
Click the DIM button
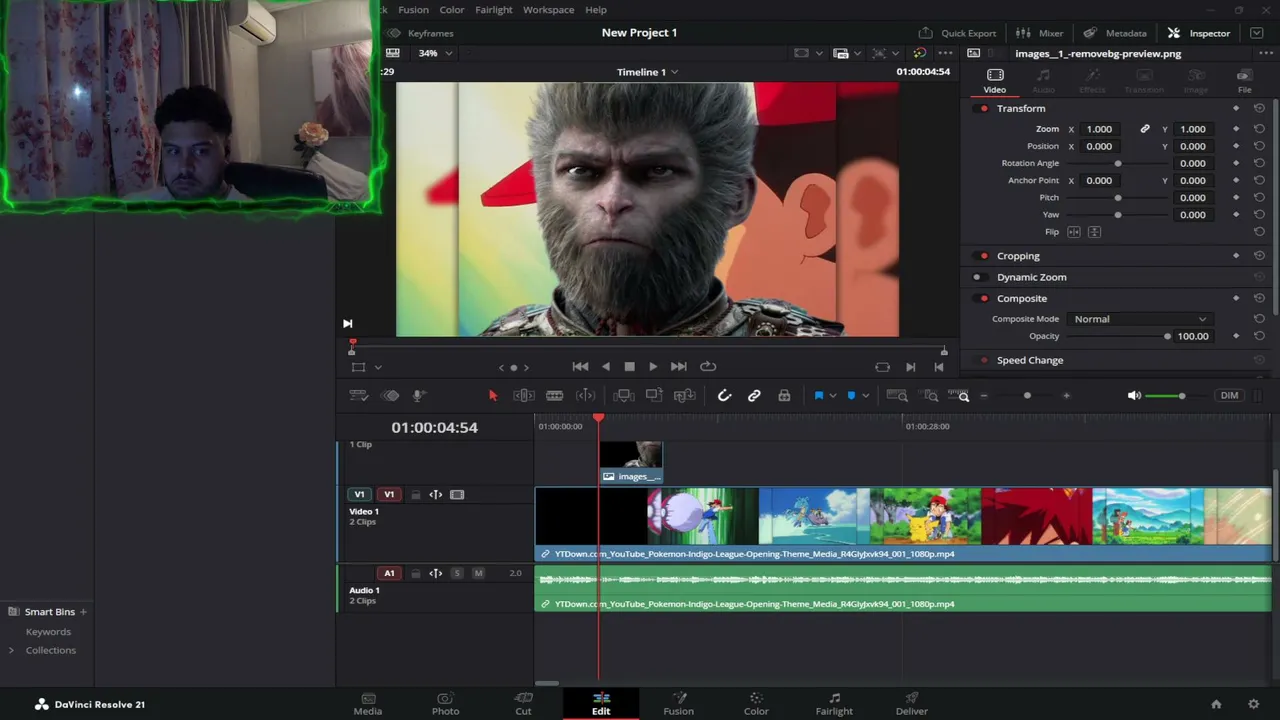pos(1229,396)
